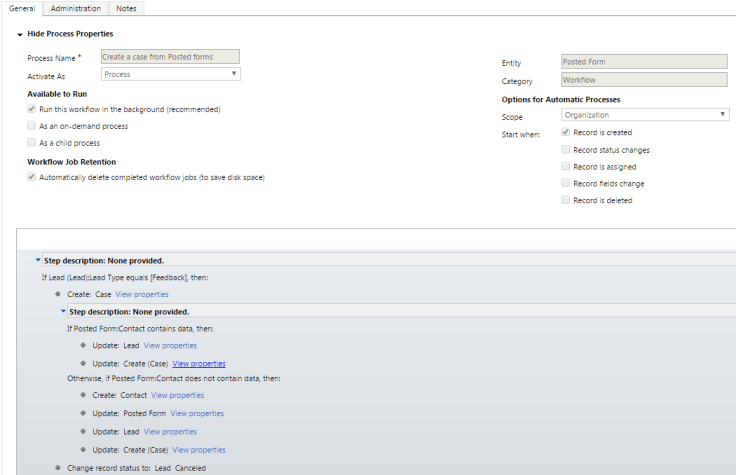Enable Record status changes checkbox
This screenshot has width=736, height=475.
click(x=566, y=150)
